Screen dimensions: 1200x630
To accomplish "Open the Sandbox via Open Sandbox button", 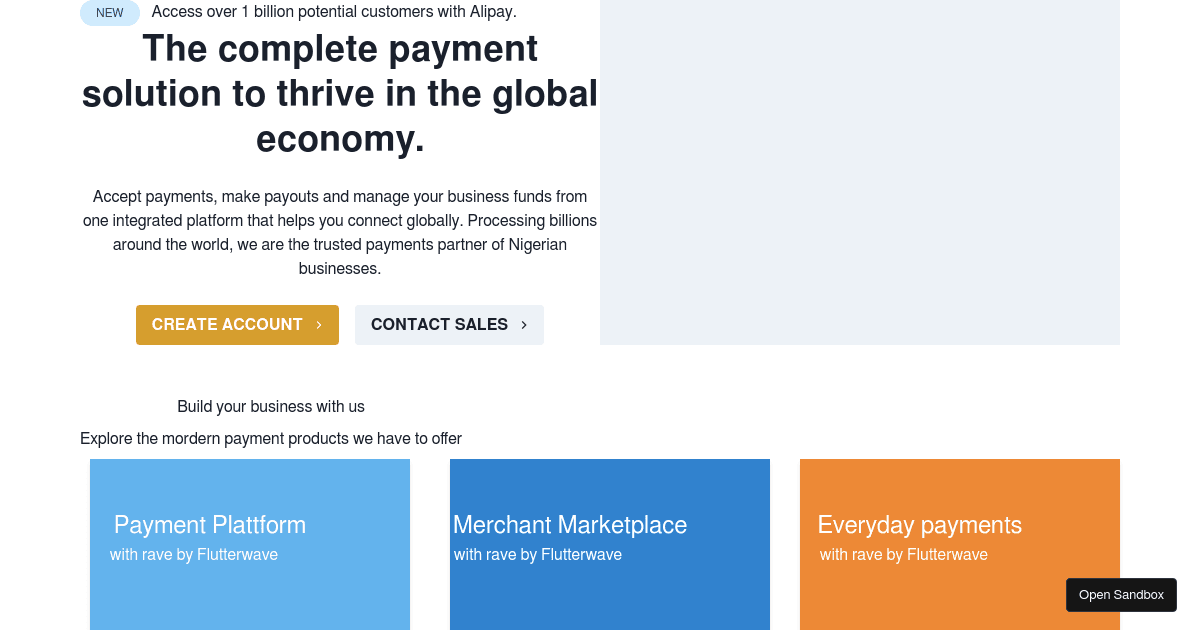I will point(1121,595).
